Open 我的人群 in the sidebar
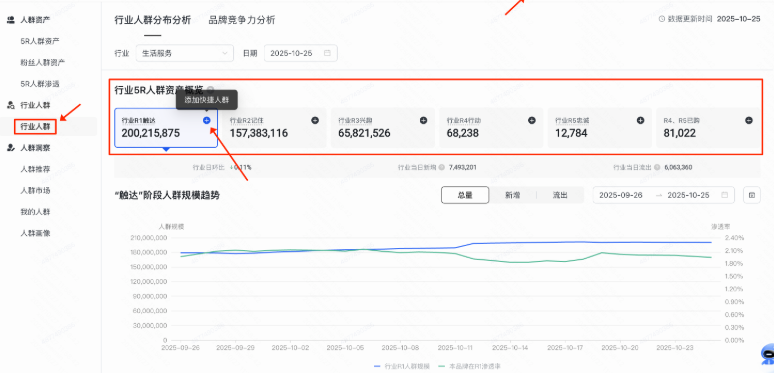Viewport: 774px width, 373px height. (35, 212)
